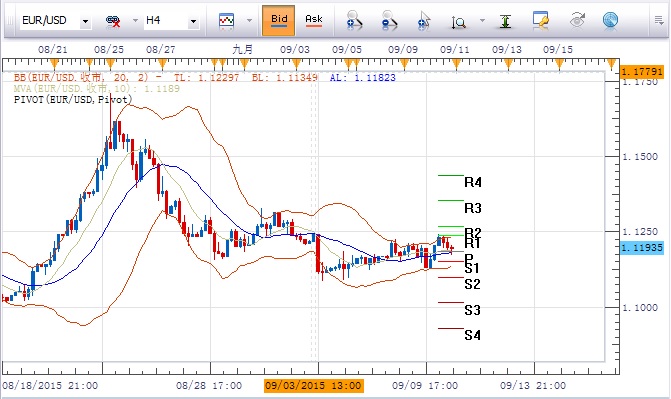Click the S3 pivot level label

coord(472,310)
